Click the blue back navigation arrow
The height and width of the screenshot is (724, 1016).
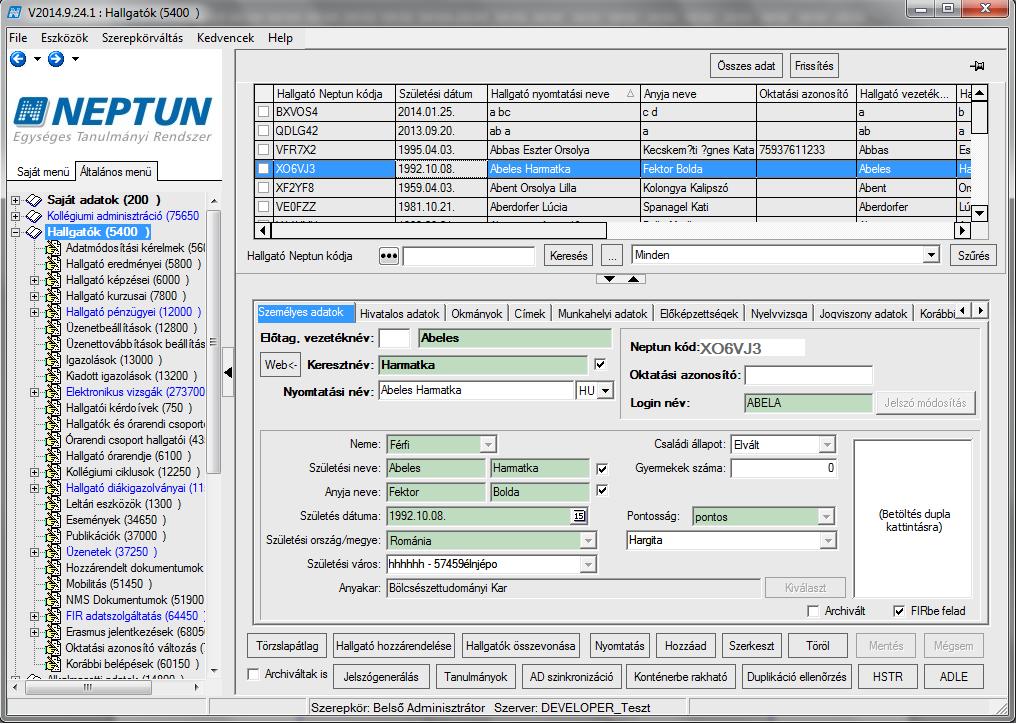pyautogui.click(x=18, y=60)
